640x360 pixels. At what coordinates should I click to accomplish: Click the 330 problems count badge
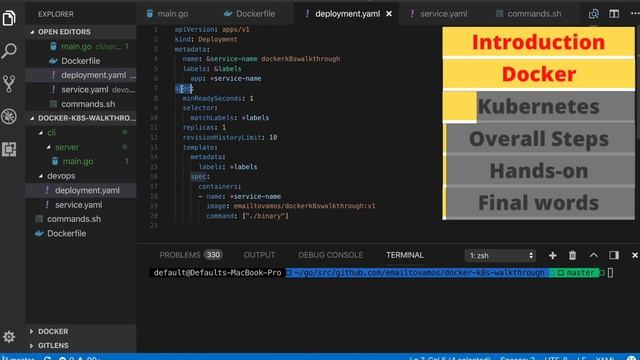213,255
